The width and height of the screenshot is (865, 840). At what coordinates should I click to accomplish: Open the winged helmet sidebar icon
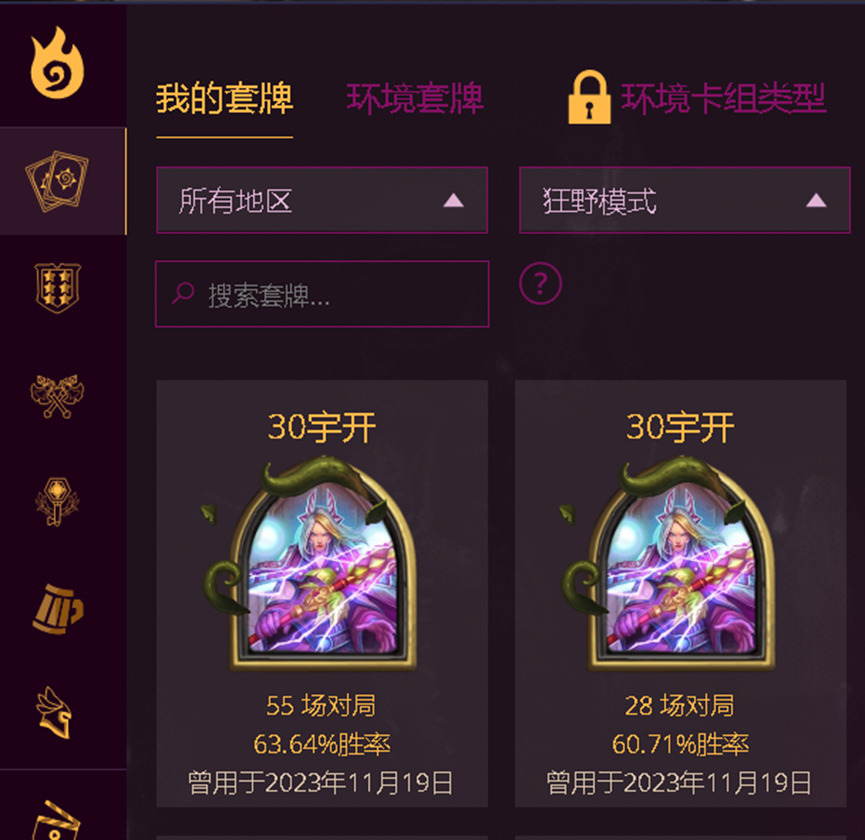(x=55, y=713)
